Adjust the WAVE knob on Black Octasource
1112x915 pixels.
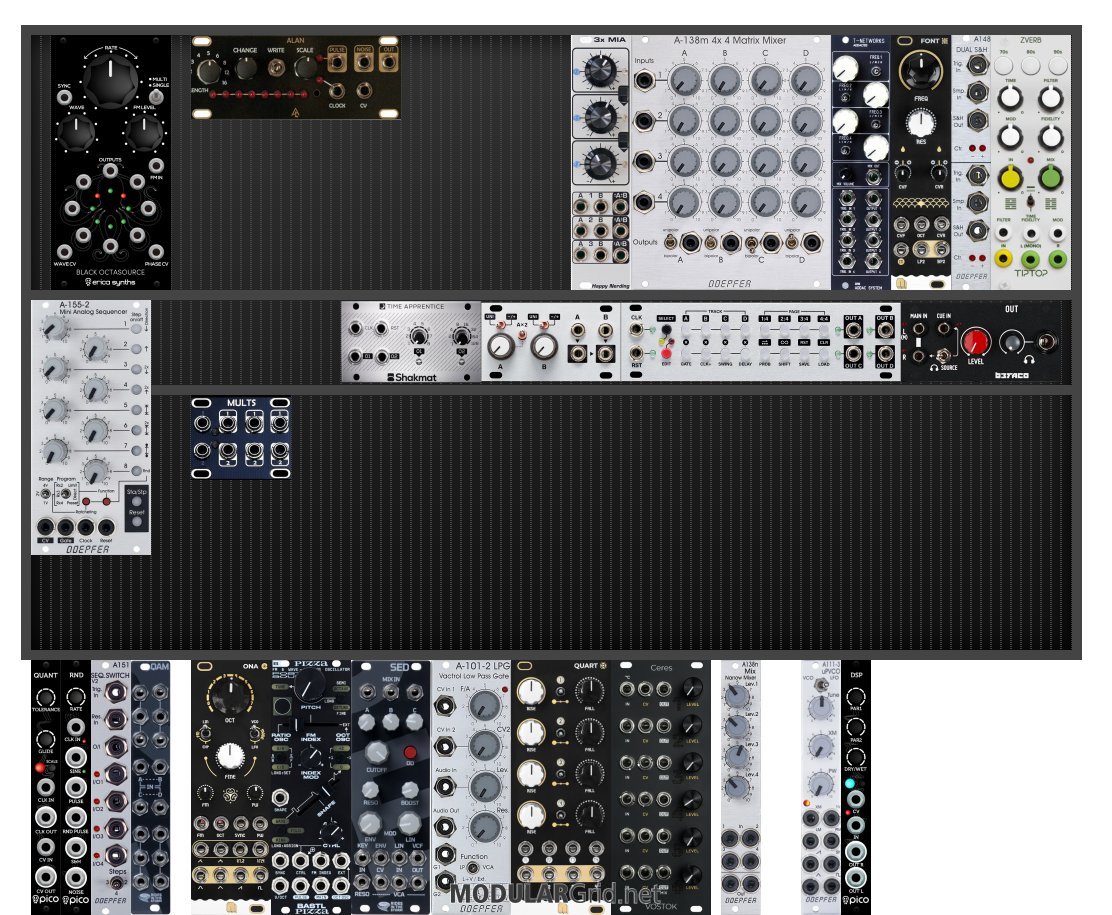pos(75,133)
